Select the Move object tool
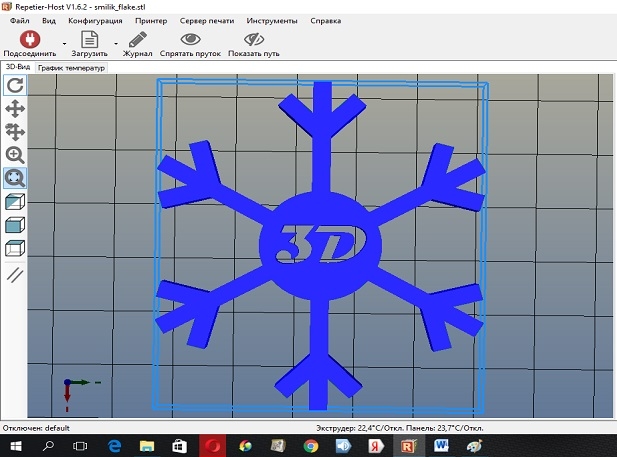The width and height of the screenshot is (617, 457). pyautogui.click(x=15, y=132)
